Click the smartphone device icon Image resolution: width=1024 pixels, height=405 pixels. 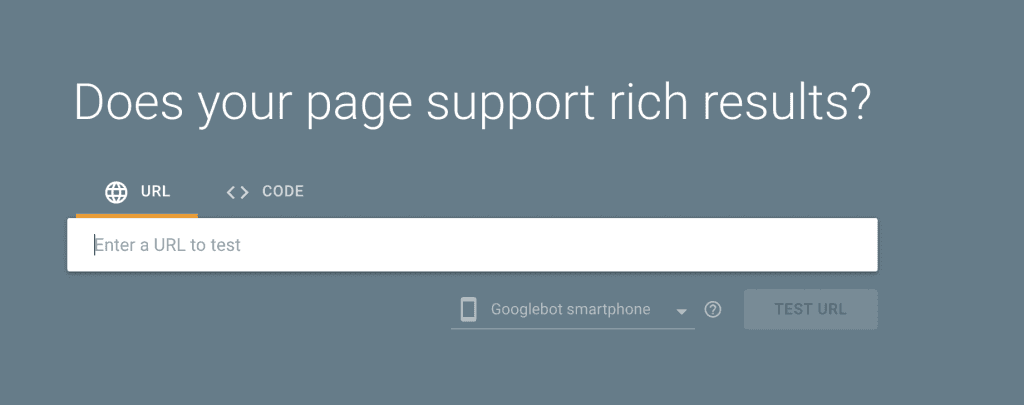coord(468,309)
